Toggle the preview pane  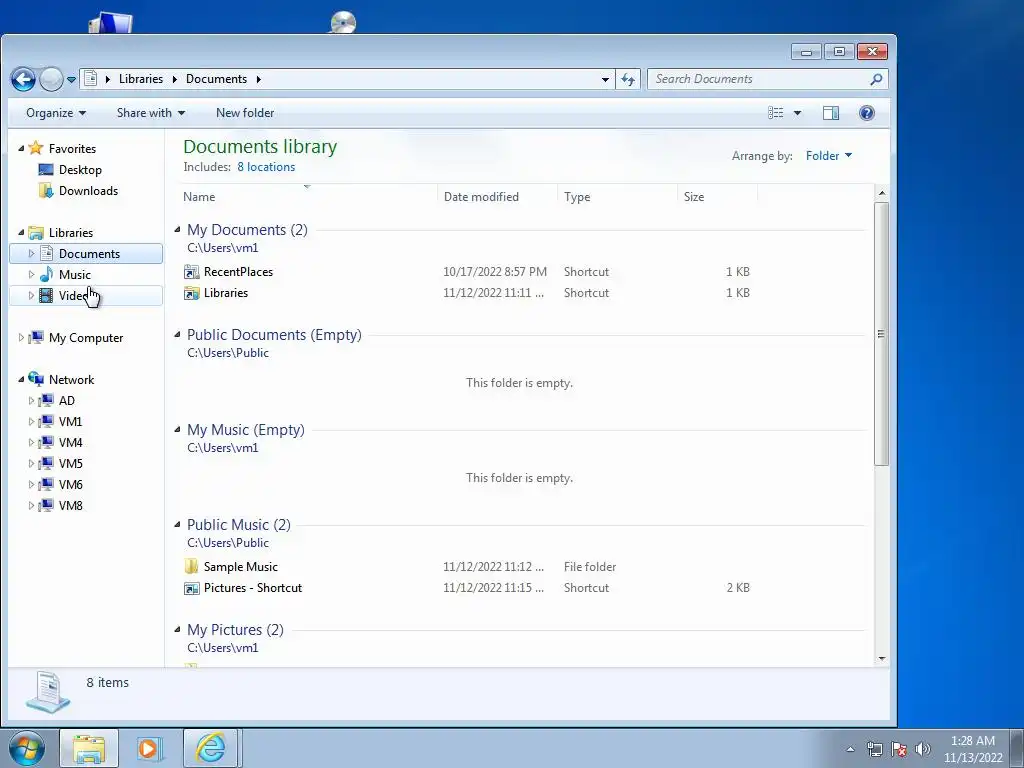click(831, 113)
